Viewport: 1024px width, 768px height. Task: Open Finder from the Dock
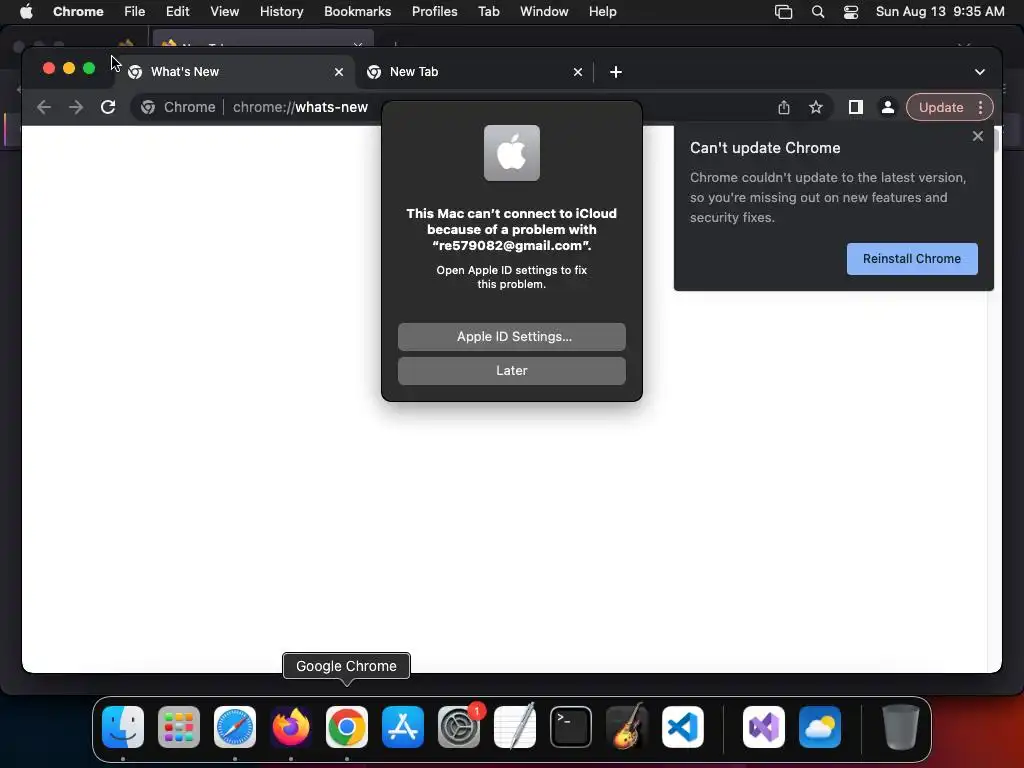(x=123, y=727)
